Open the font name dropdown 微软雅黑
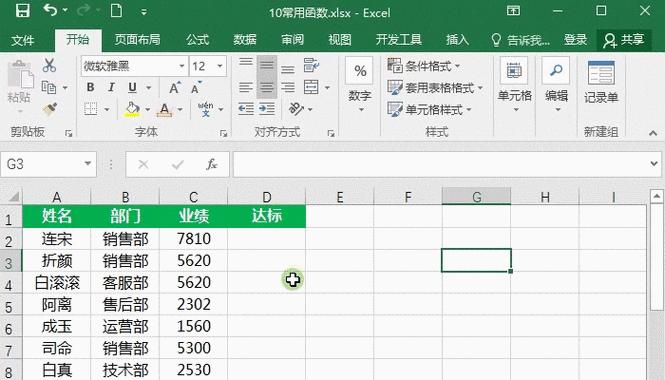This screenshot has width=665, height=380. tap(182, 66)
